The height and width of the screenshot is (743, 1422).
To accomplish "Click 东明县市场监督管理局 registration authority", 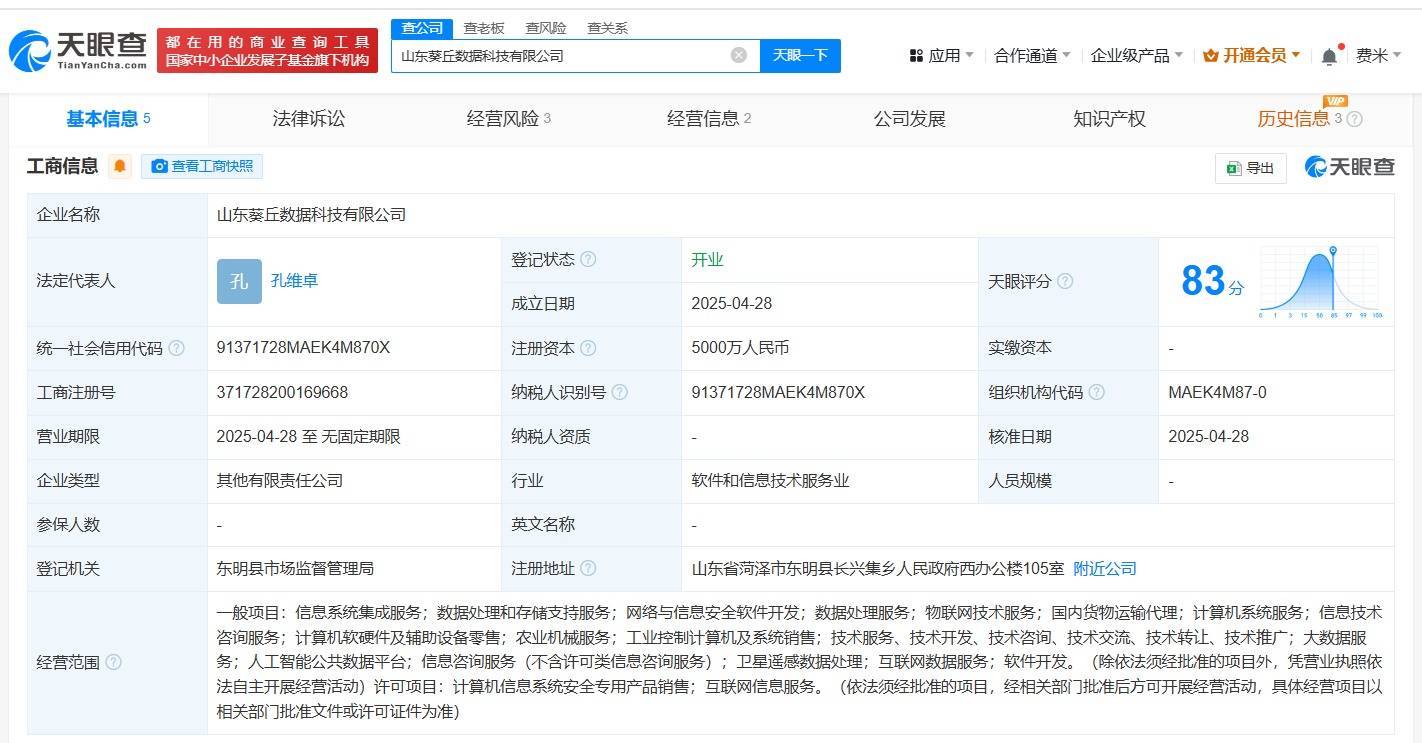I will pos(295,568).
